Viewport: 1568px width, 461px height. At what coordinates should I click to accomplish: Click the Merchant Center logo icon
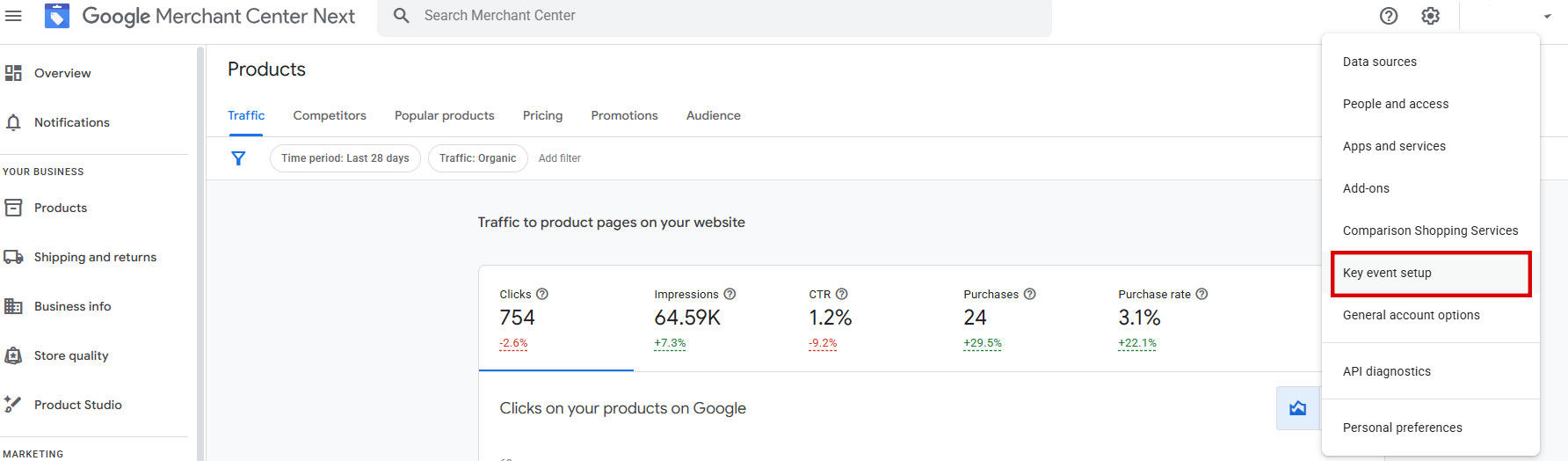point(57,16)
